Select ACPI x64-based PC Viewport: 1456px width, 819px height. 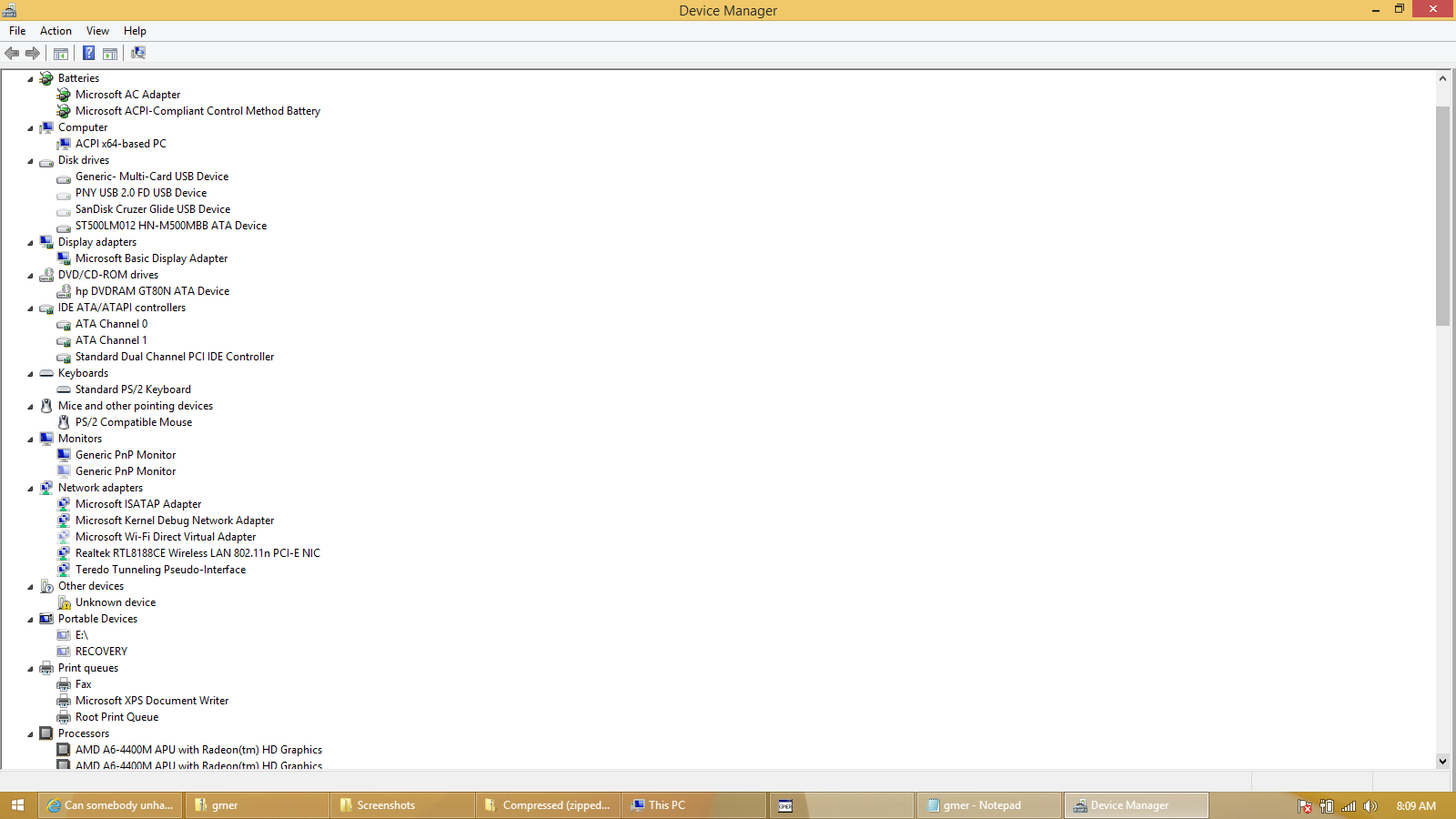point(121,144)
